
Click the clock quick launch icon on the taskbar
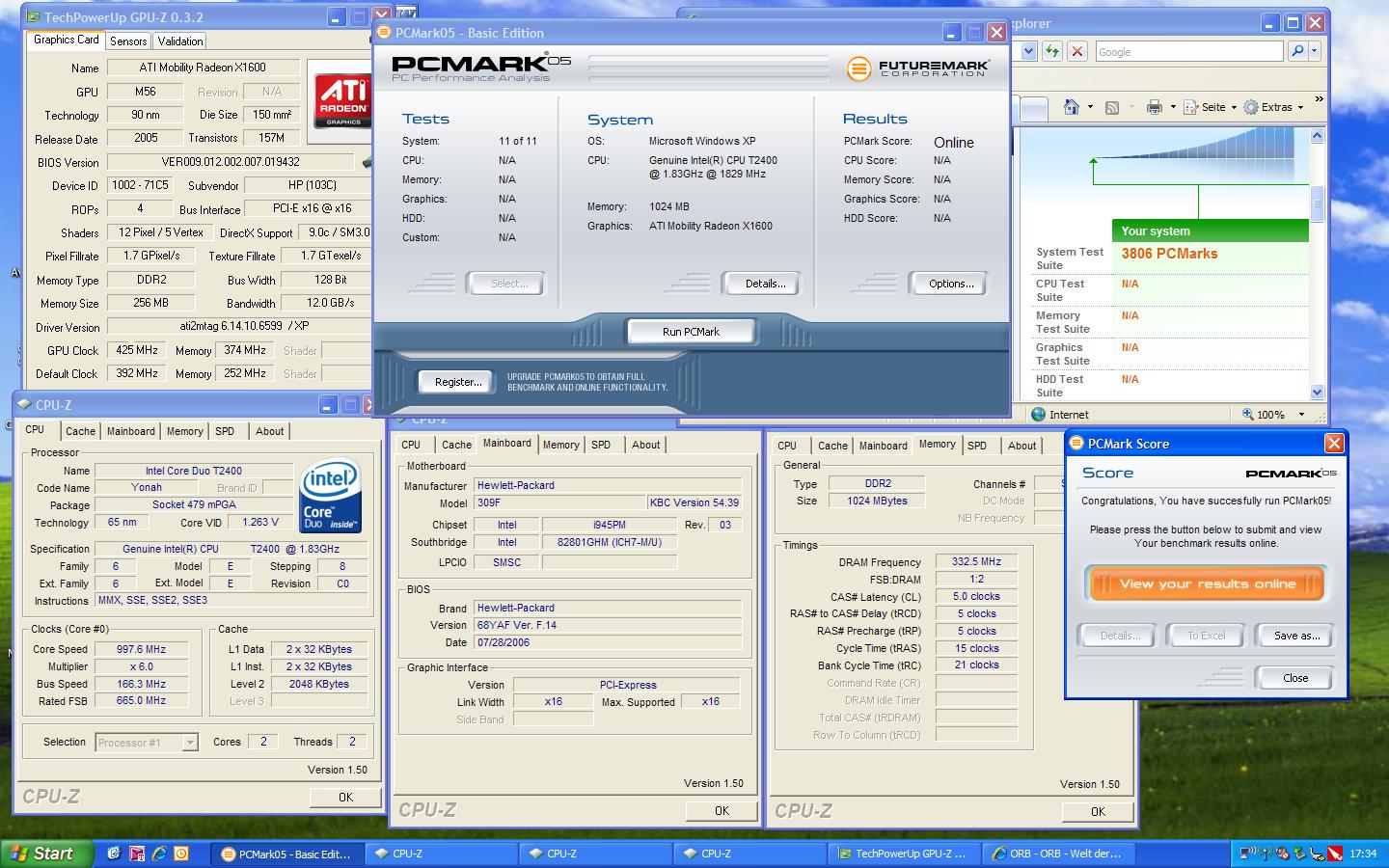pyautogui.click(x=180, y=854)
